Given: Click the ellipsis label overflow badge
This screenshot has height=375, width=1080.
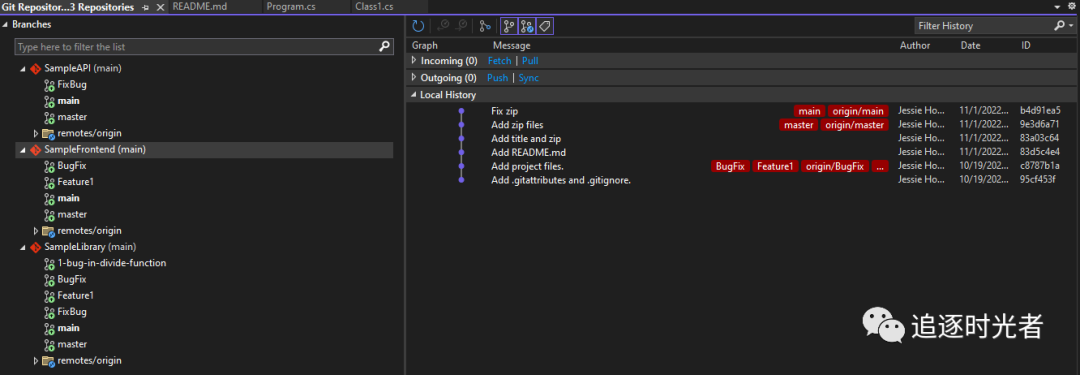Looking at the screenshot, I should point(880,166).
